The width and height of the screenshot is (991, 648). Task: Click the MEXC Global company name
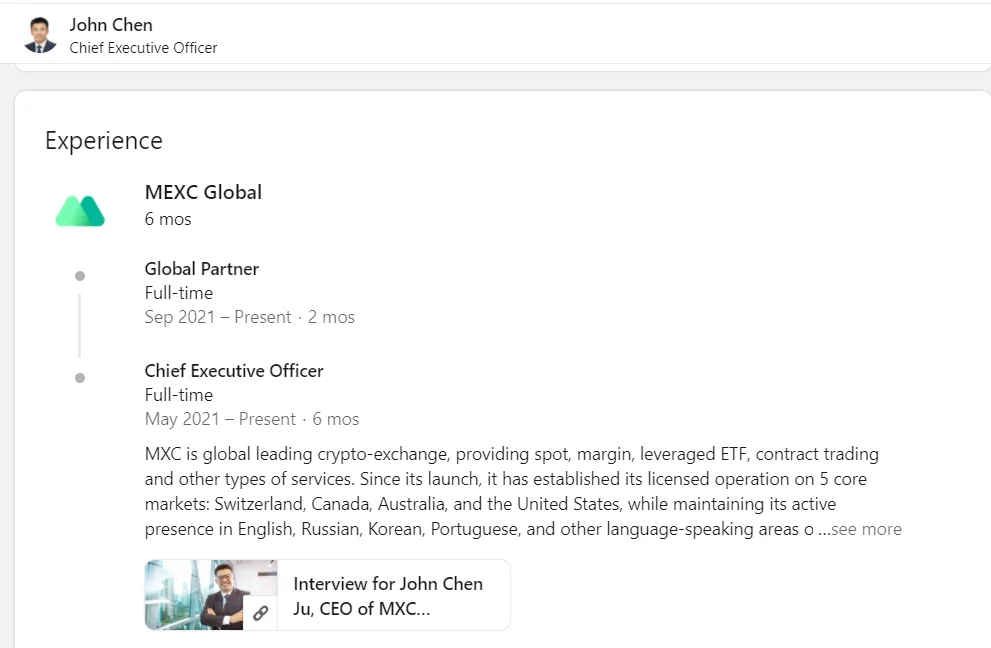(x=203, y=192)
